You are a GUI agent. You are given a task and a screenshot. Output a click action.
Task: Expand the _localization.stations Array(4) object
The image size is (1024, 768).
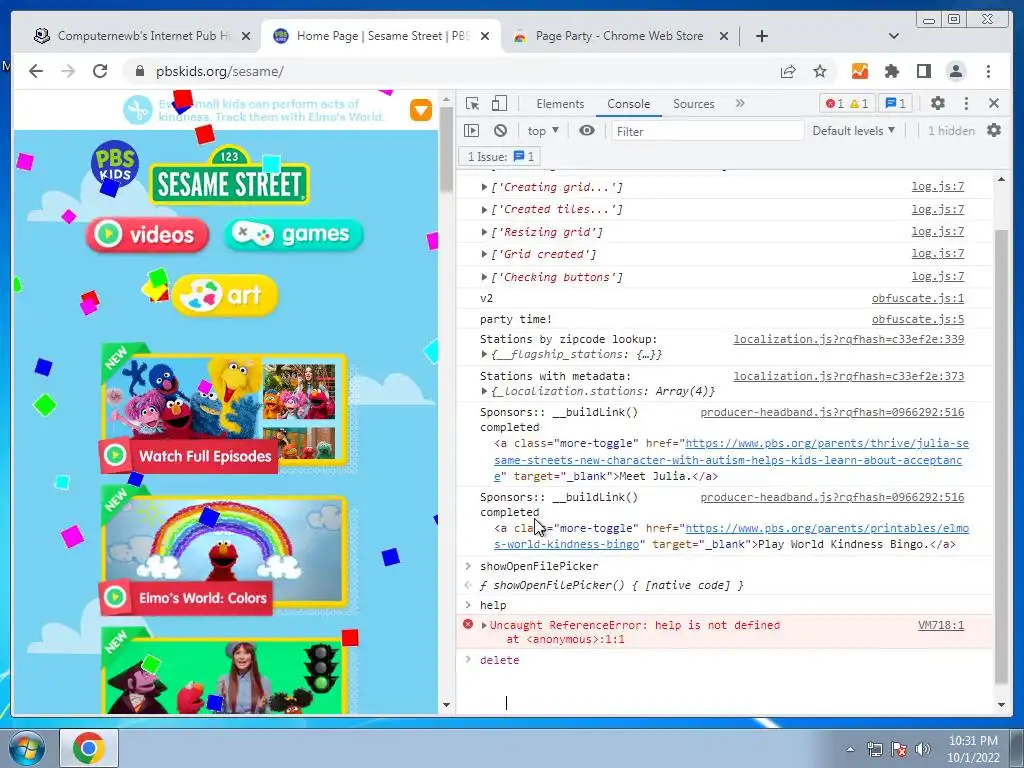pos(484,391)
